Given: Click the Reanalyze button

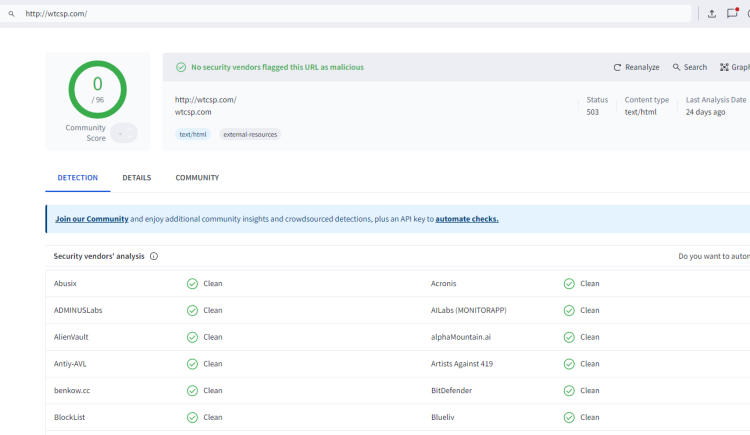Looking at the screenshot, I should pyautogui.click(x=637, y=67).
